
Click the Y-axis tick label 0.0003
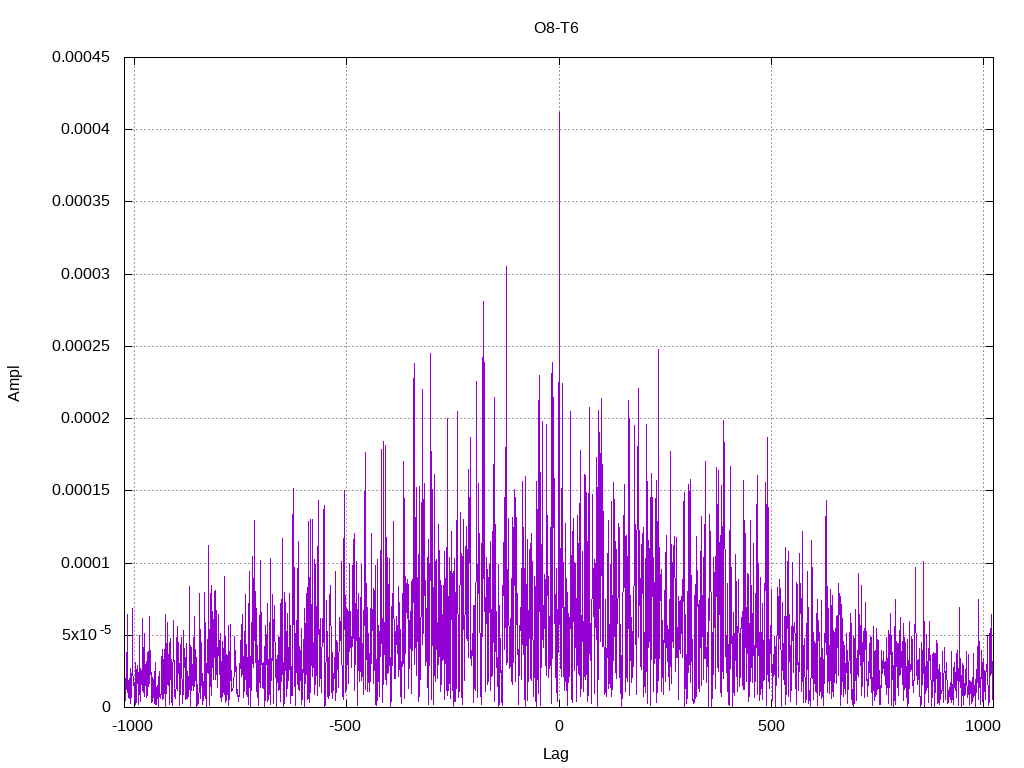[86, 274]
